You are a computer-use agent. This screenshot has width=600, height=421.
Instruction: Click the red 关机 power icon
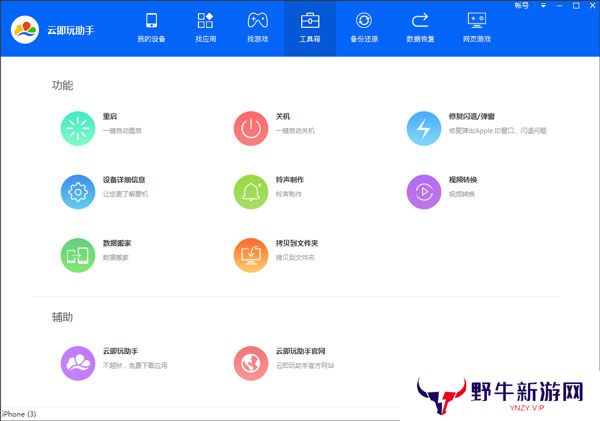coord(251,128)
